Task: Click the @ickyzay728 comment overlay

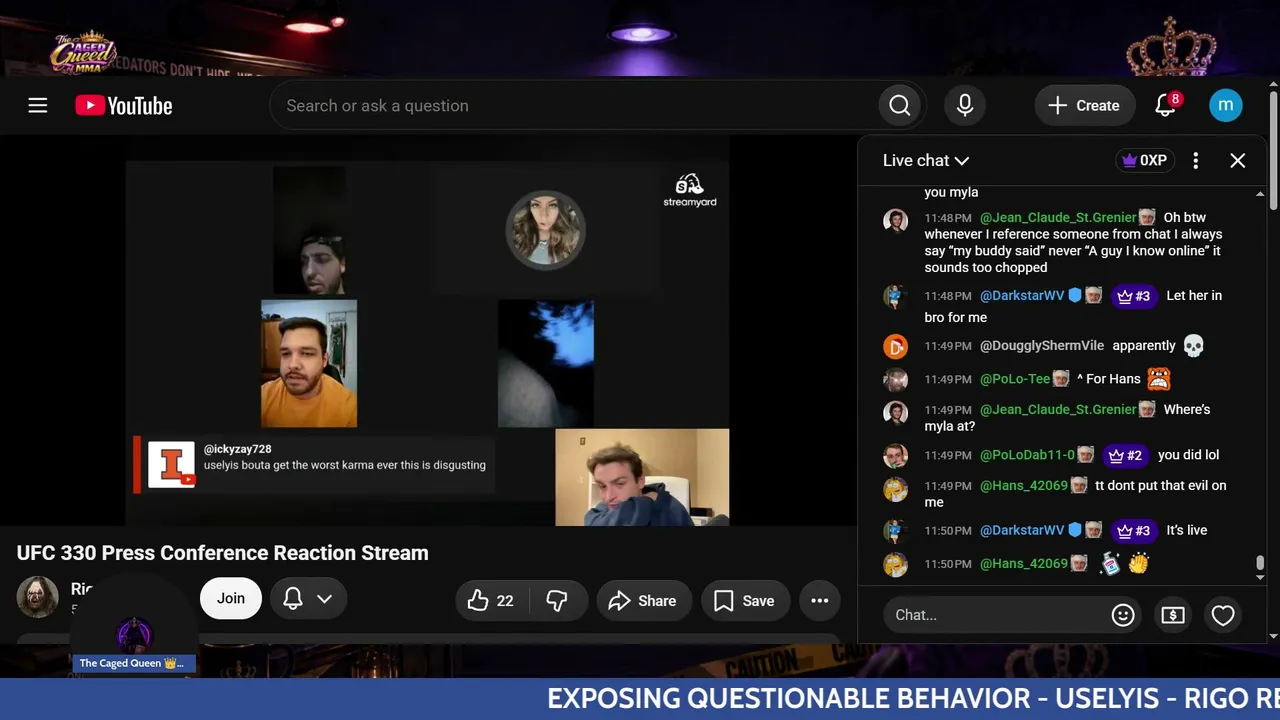Action: point(315,465)
